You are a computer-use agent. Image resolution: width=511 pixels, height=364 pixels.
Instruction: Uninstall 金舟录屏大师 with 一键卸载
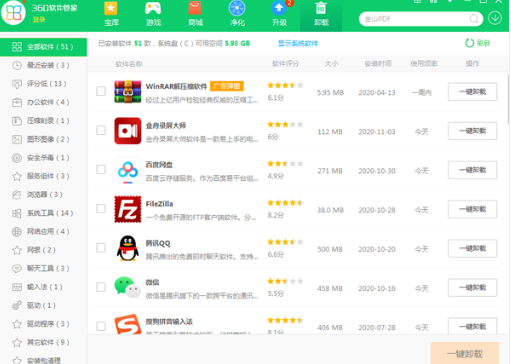[472, 131]
